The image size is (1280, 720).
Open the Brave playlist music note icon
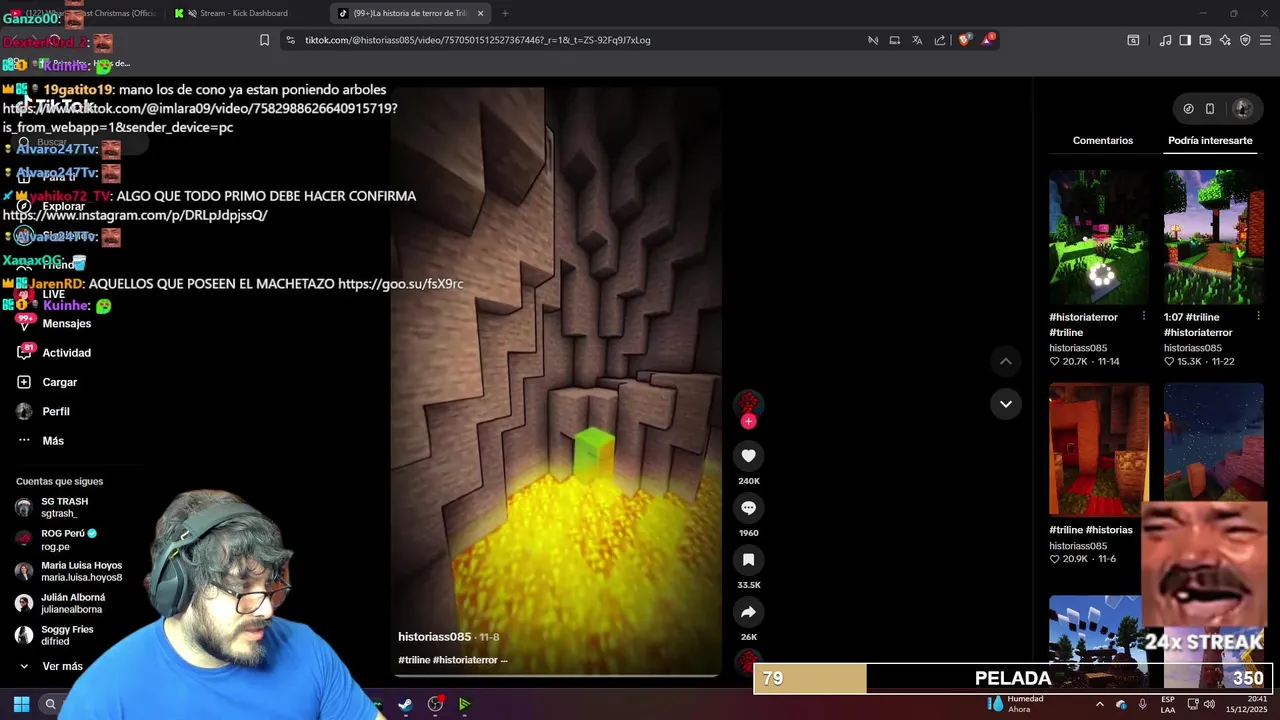pos(1165,40)
